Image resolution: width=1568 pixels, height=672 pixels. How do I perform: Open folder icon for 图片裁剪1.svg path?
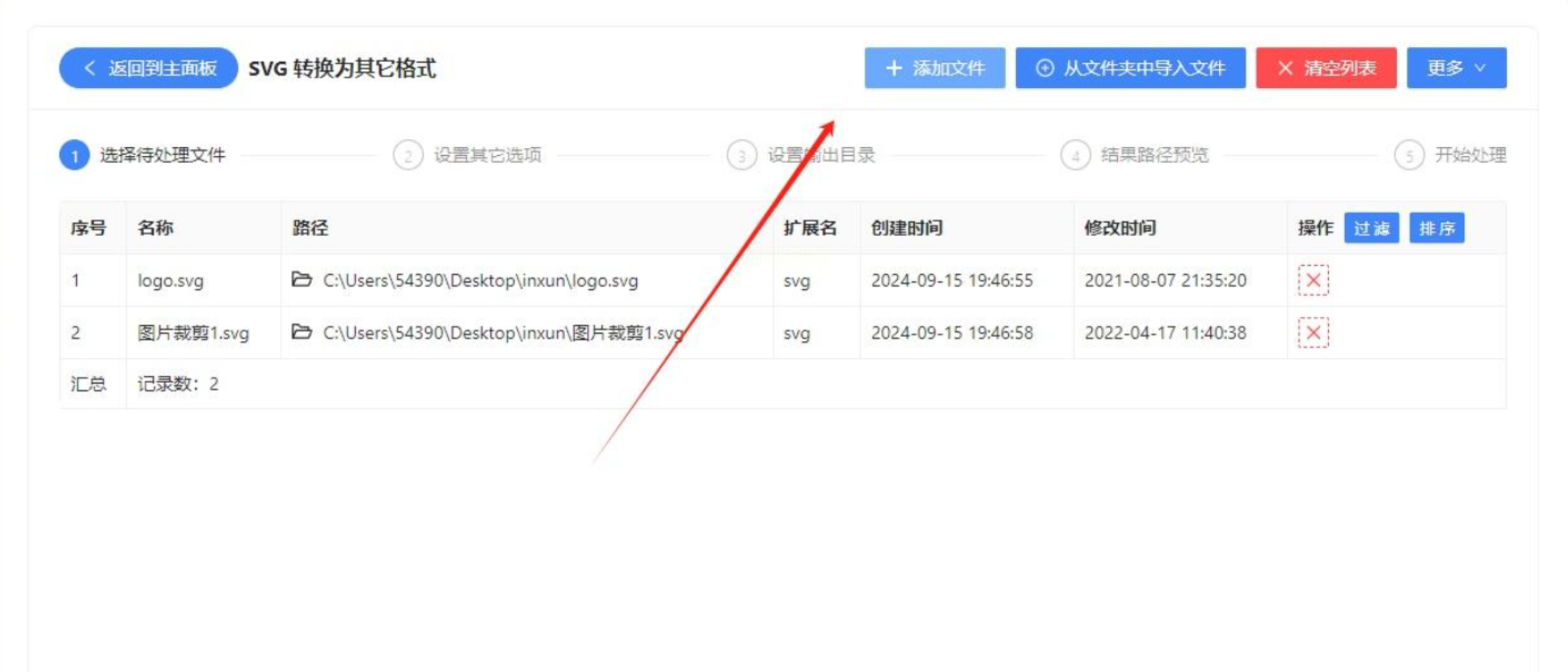pos(301,332)
